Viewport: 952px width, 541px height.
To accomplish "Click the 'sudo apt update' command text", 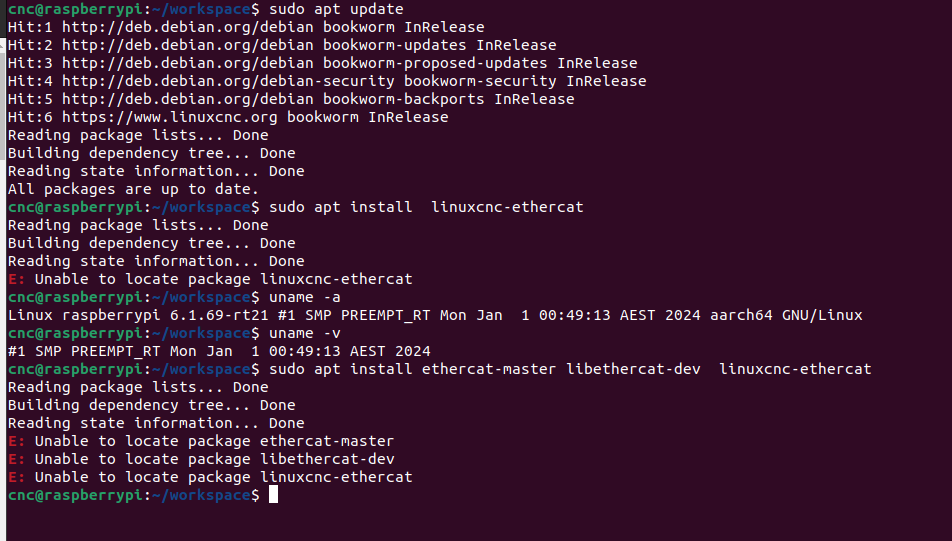I will tap(336, 9).
